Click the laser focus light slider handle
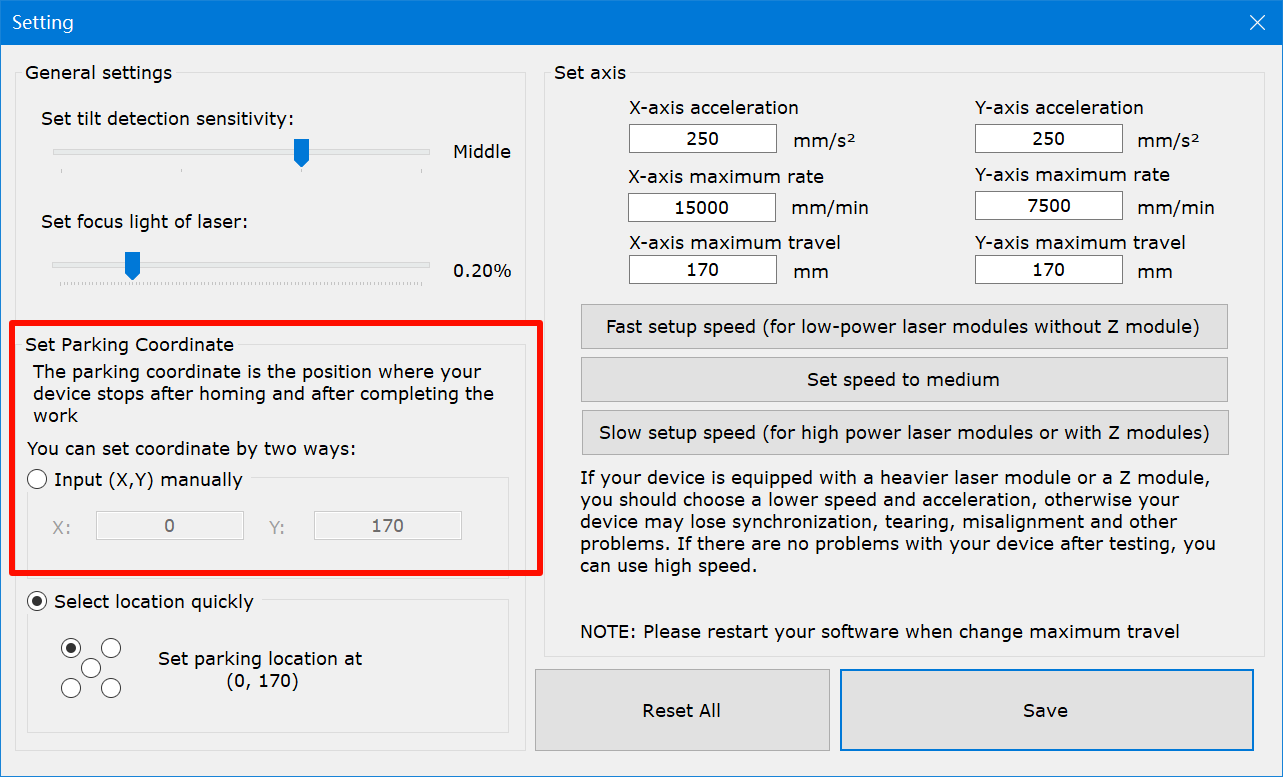This screenshot has height=777, width=1283. coord(132,266)
